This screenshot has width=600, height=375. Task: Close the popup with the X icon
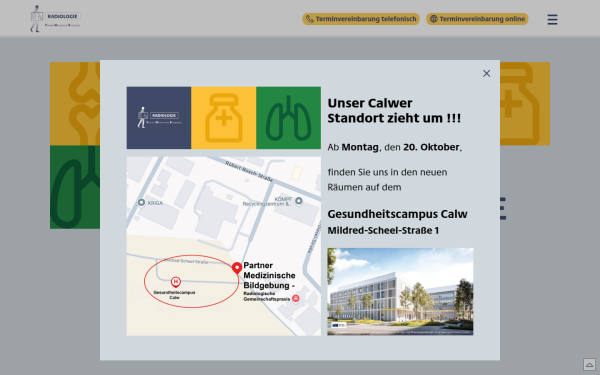(486, 73)
